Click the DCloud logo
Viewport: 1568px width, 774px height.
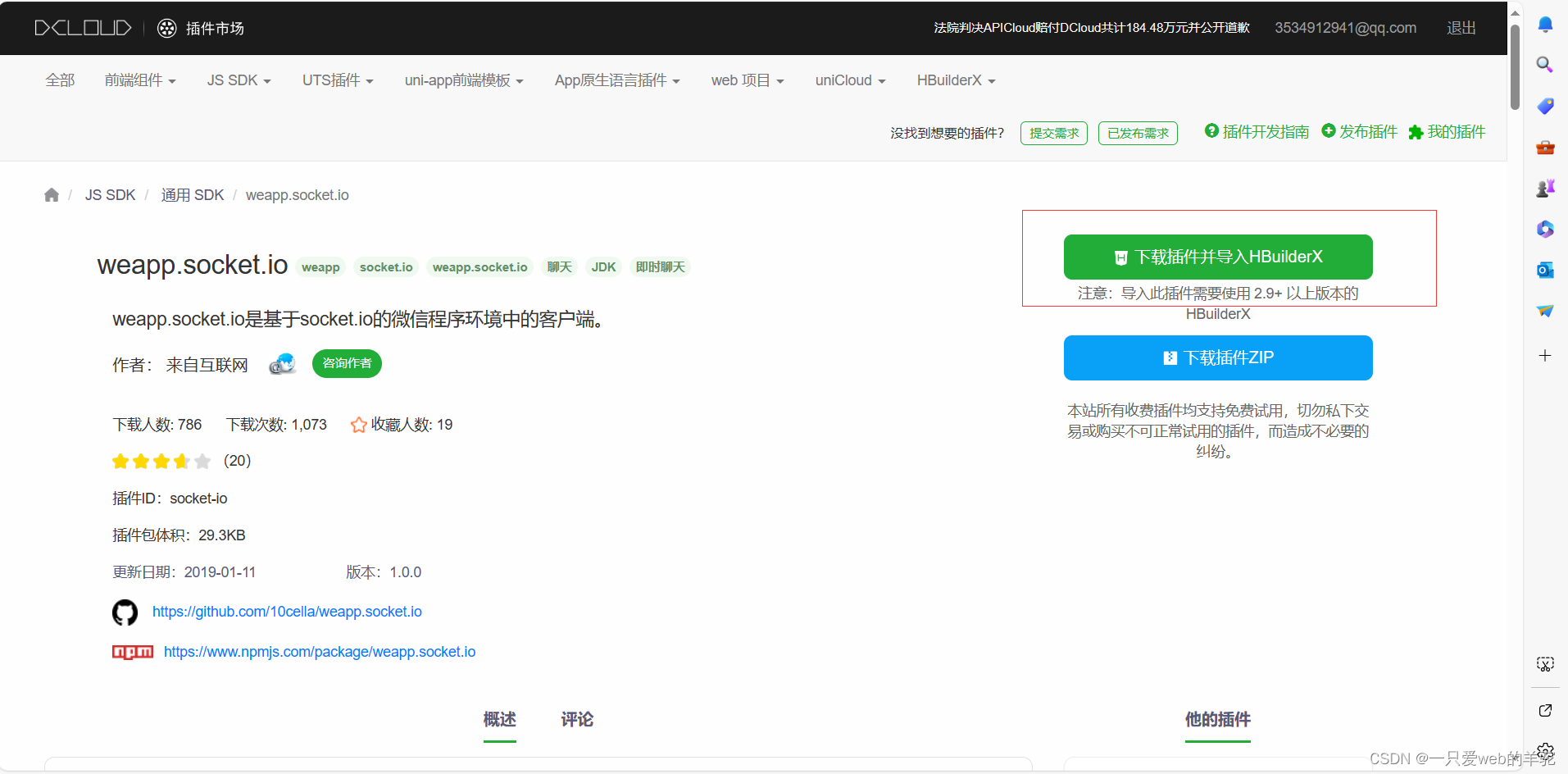83,28
